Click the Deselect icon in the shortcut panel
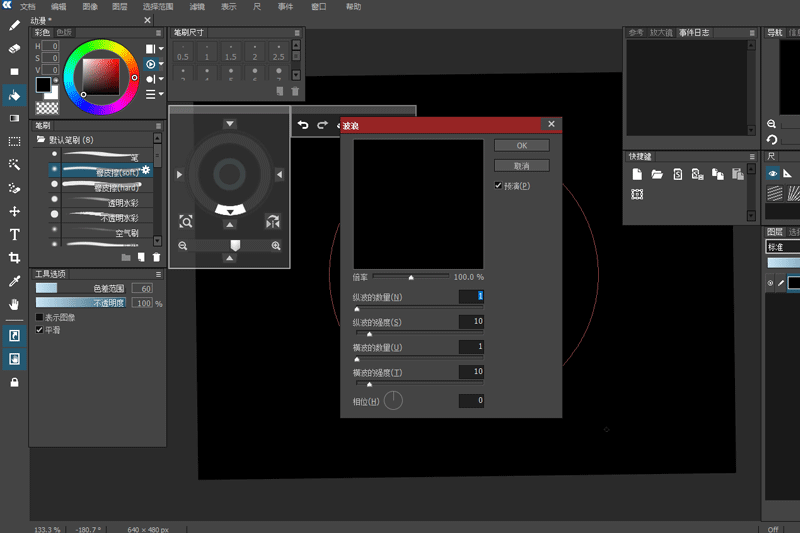This screenshot has width=800, height=533. click(637, 194)
